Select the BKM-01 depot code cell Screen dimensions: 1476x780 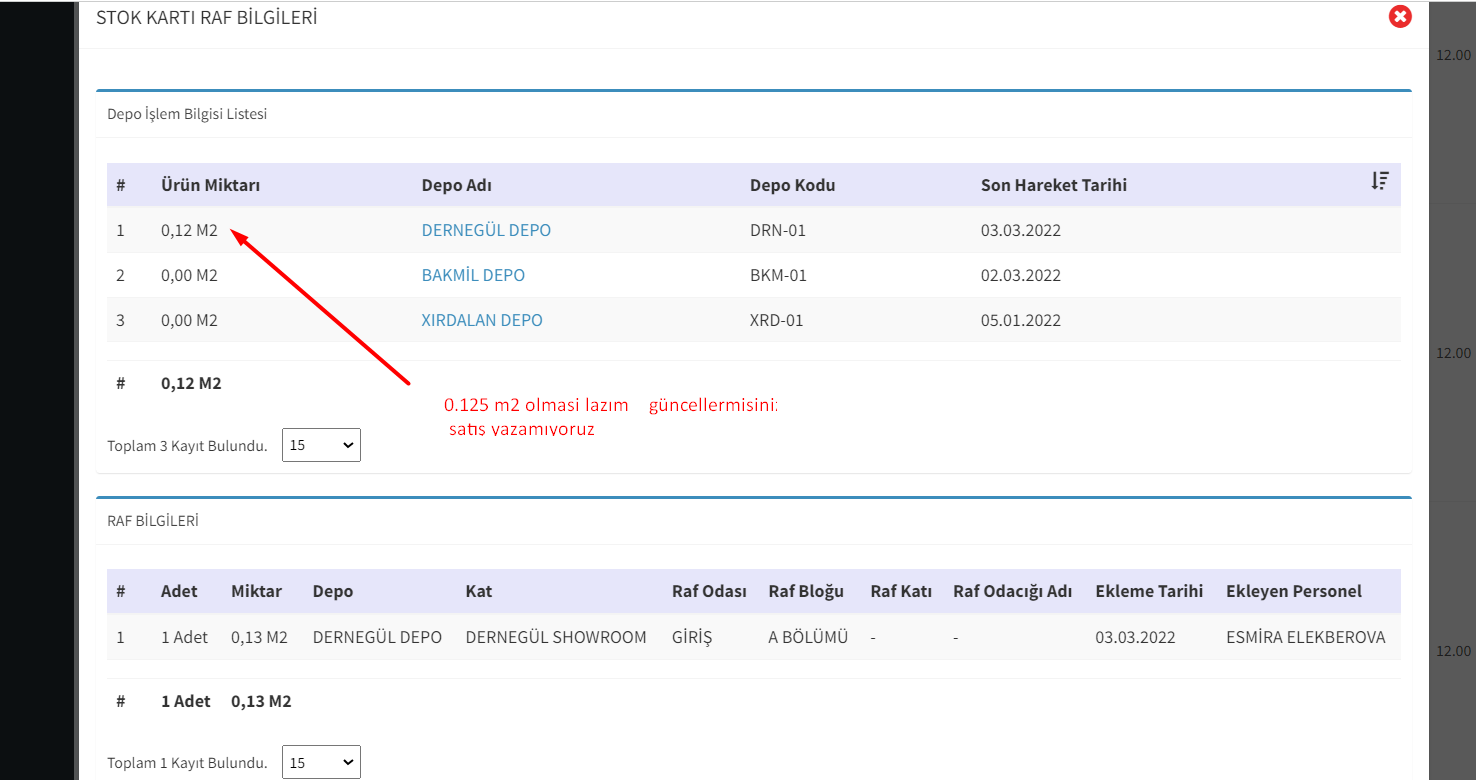point(778,275)
